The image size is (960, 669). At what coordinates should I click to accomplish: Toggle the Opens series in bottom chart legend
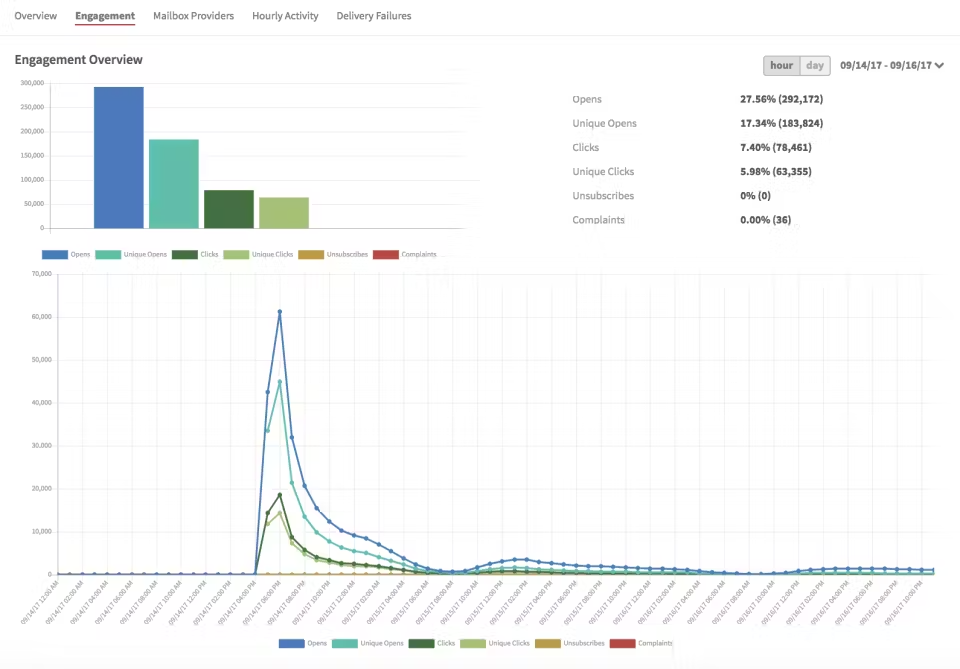[290, 642]
